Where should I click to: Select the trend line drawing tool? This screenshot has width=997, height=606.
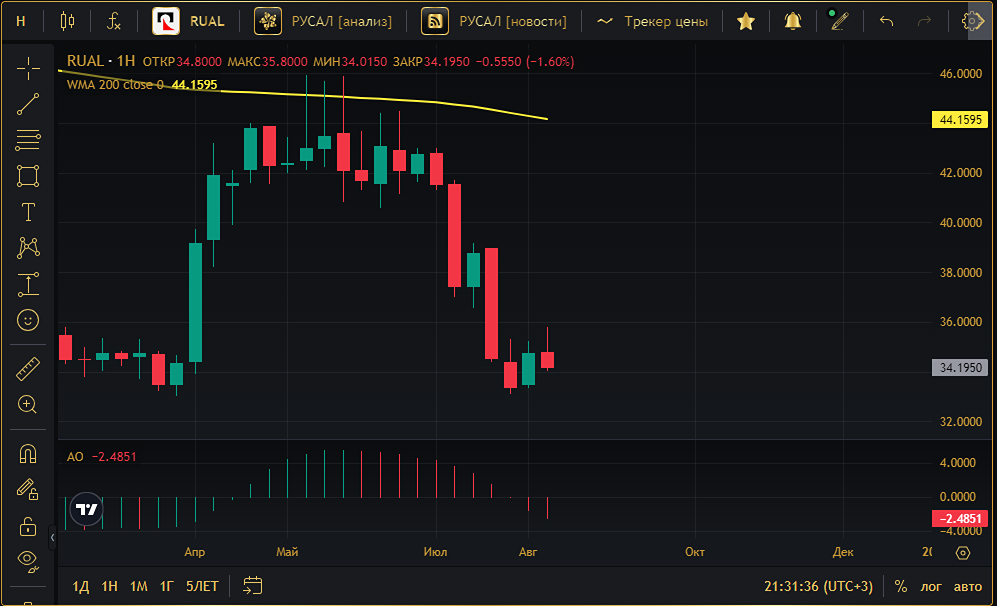28,104
